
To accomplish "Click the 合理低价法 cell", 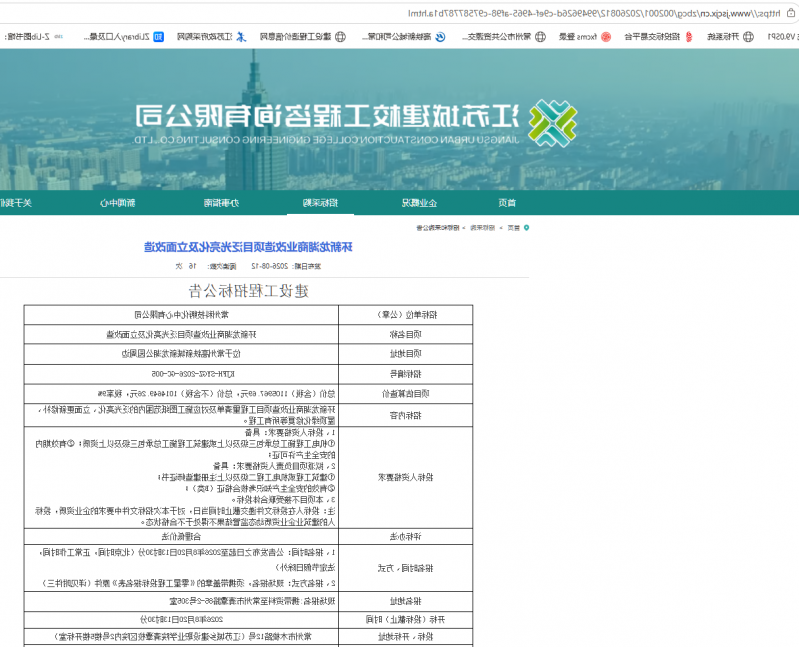I will pos(181,536).
